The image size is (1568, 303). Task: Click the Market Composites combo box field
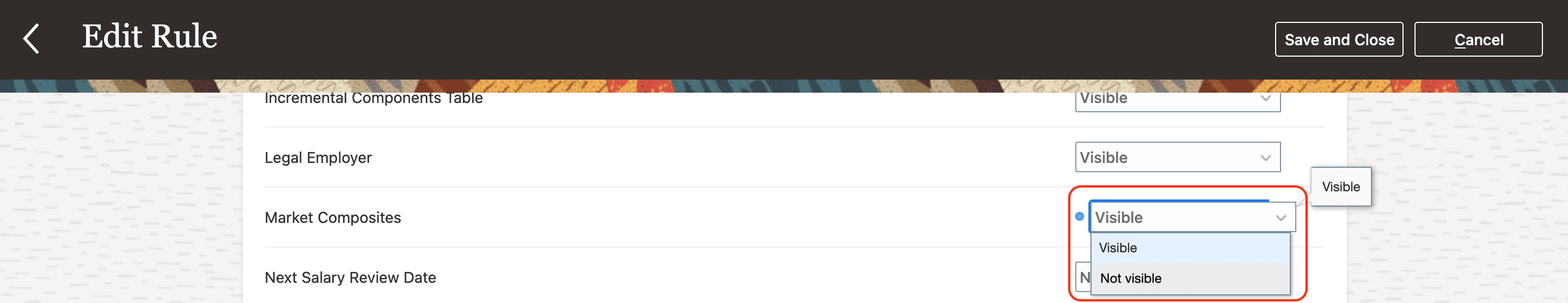[1192, 217]
